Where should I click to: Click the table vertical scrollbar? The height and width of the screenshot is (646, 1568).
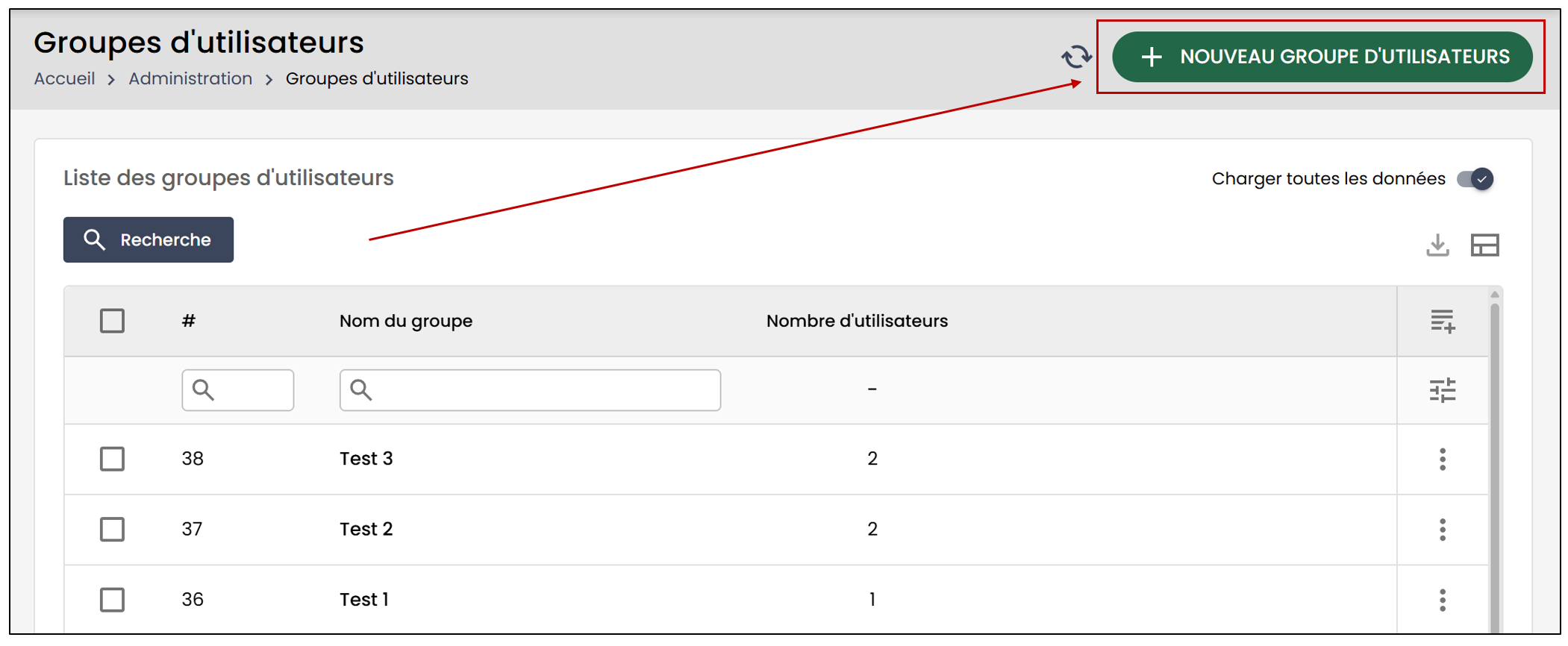click(1494, 462)
